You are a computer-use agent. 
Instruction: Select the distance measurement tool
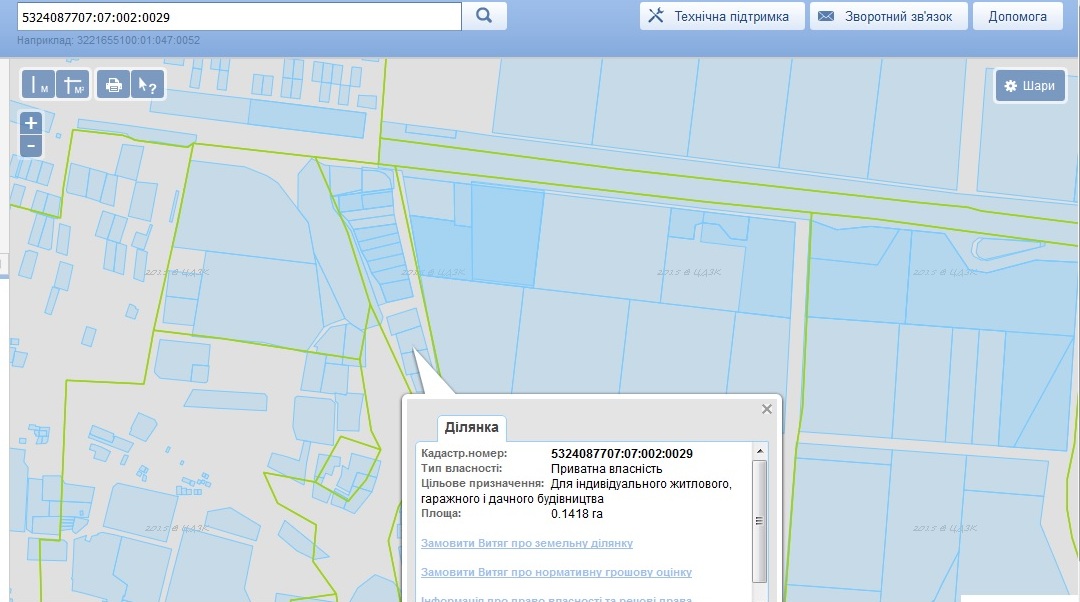(x=39, y=85)
